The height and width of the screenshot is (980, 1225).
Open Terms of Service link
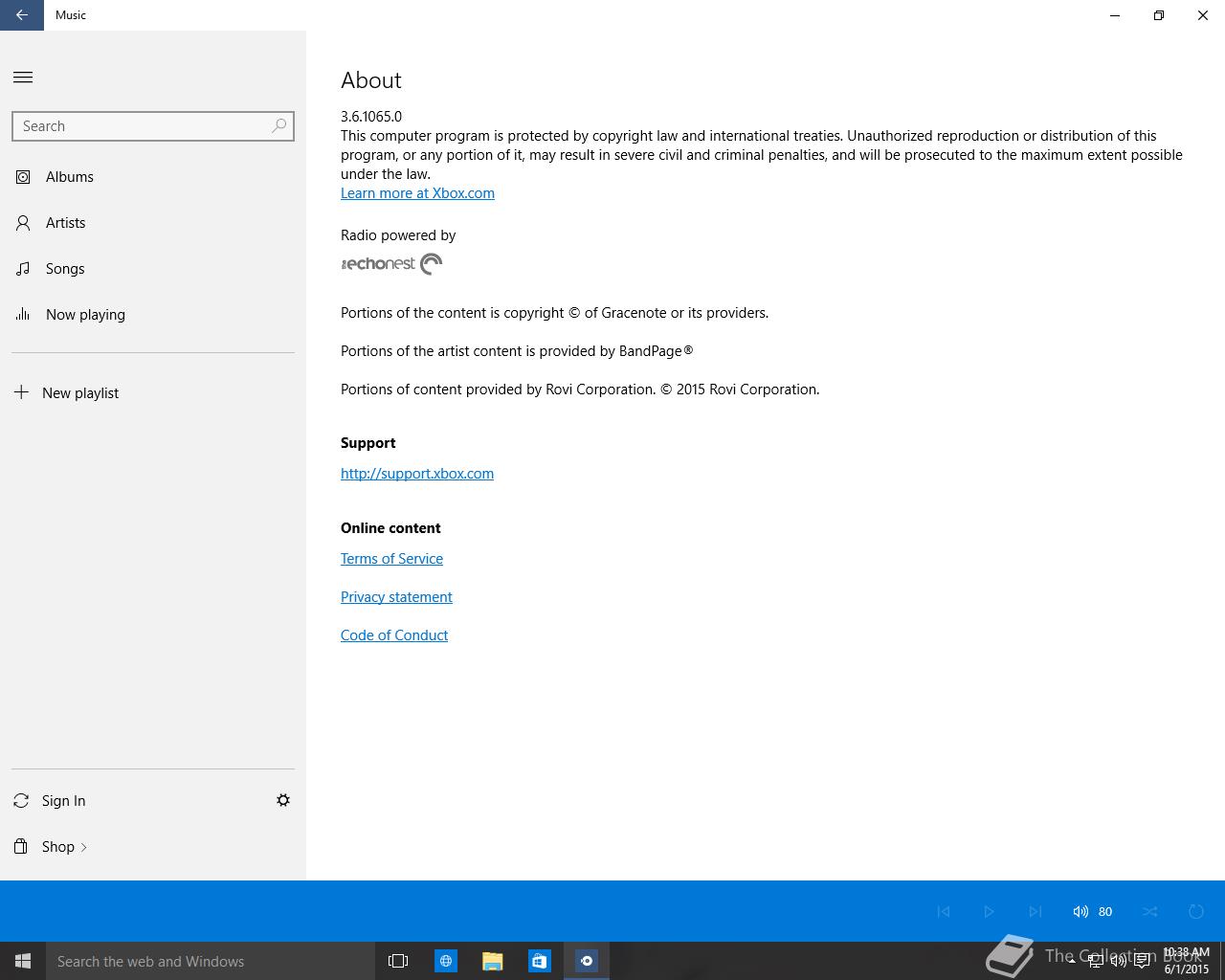click(391, 559)
